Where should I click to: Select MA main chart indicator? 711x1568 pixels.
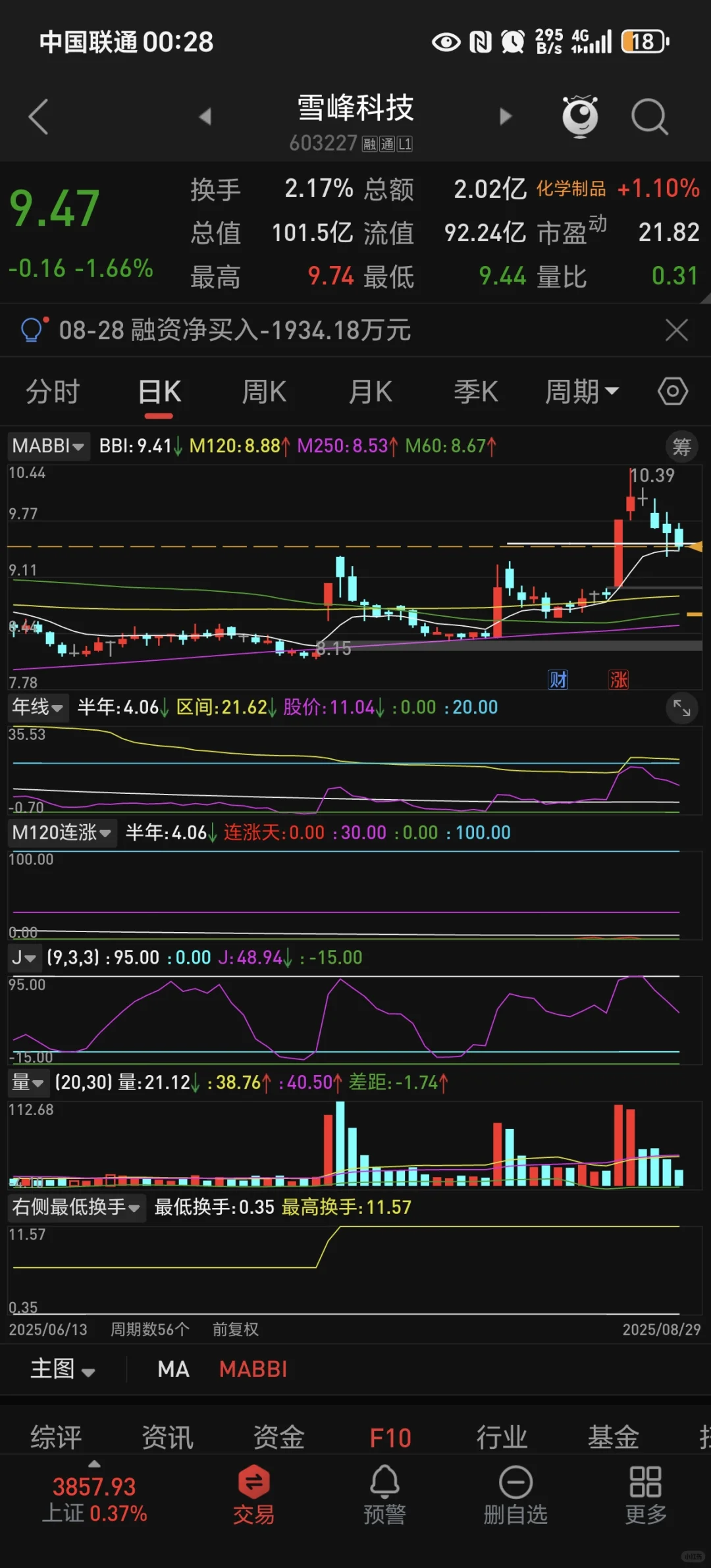click(x=173, y=1369)
